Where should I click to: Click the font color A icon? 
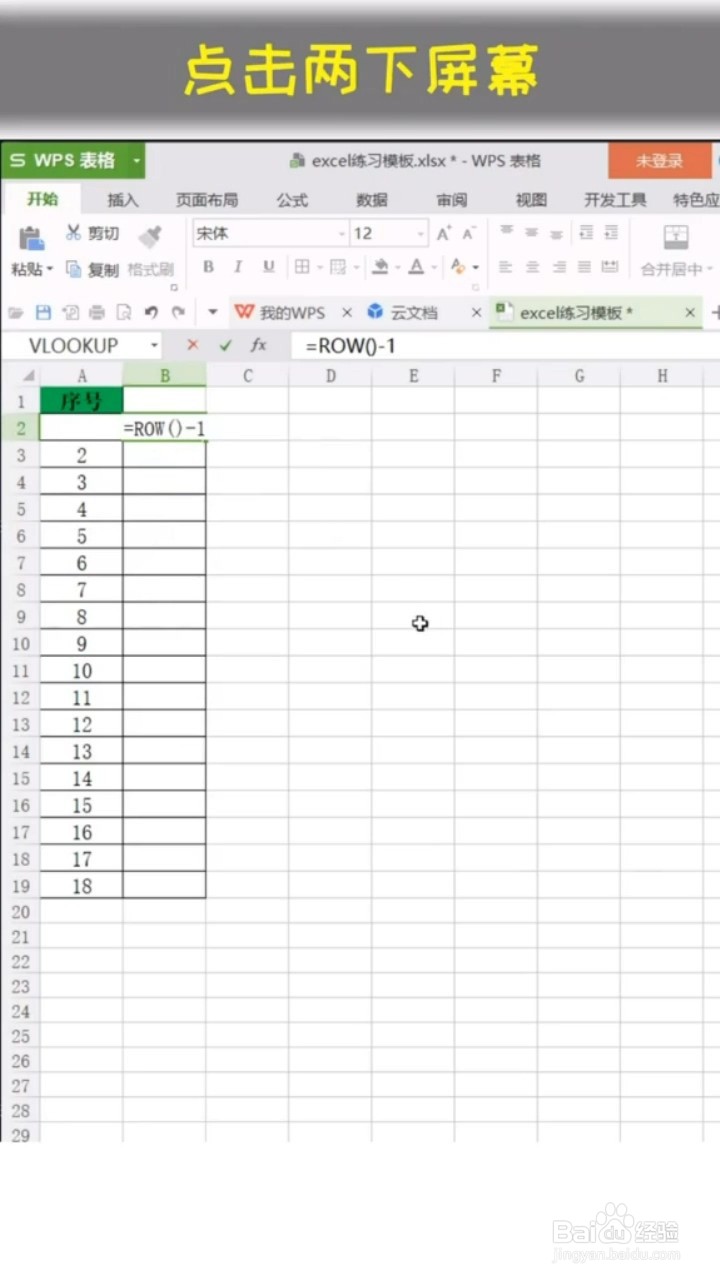[415, 267]
